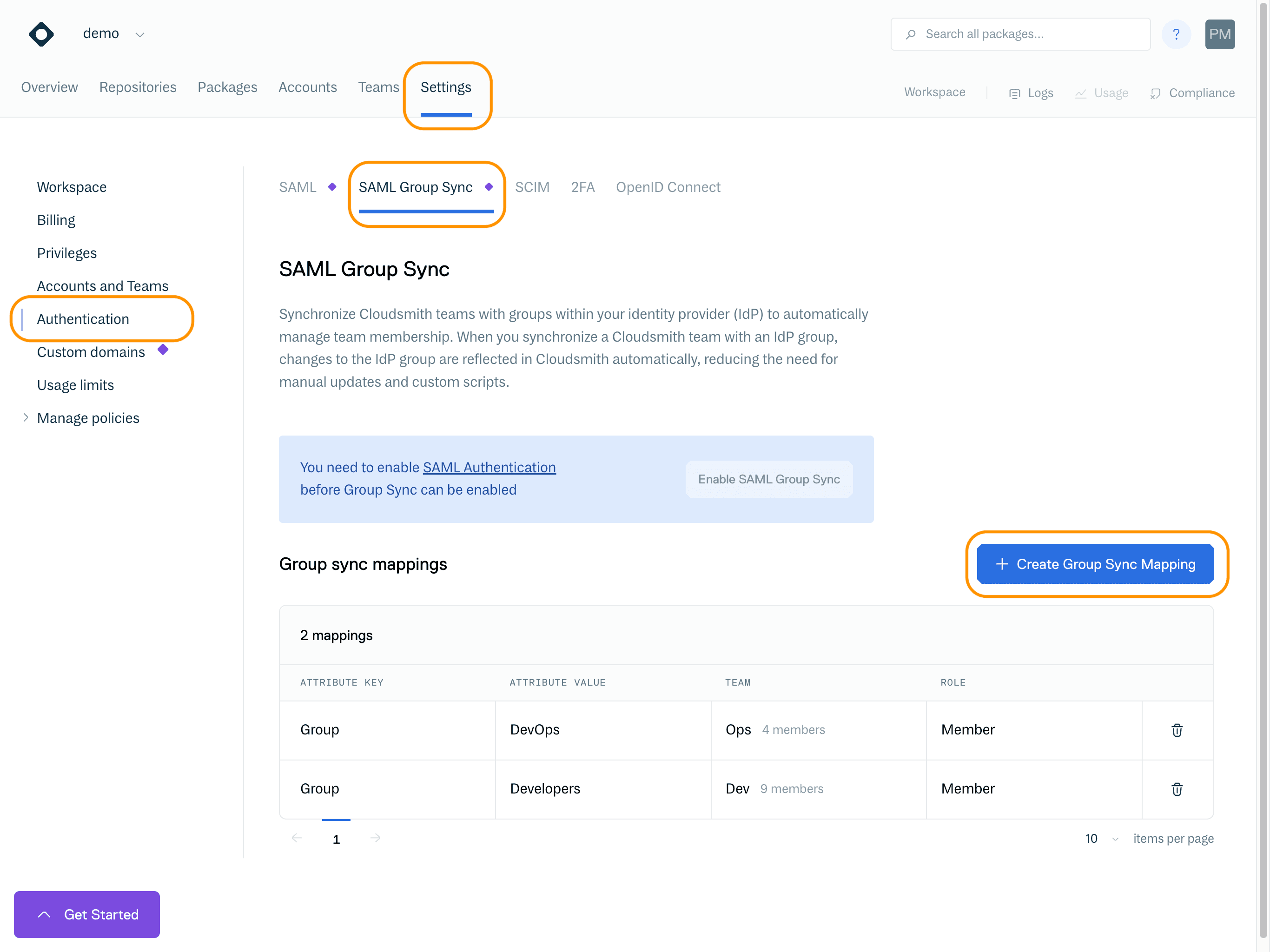Switch to the OpenID Connect tab
This screenshot has width=1270, height=952.
pyautogui.click(x=668, y=187)
